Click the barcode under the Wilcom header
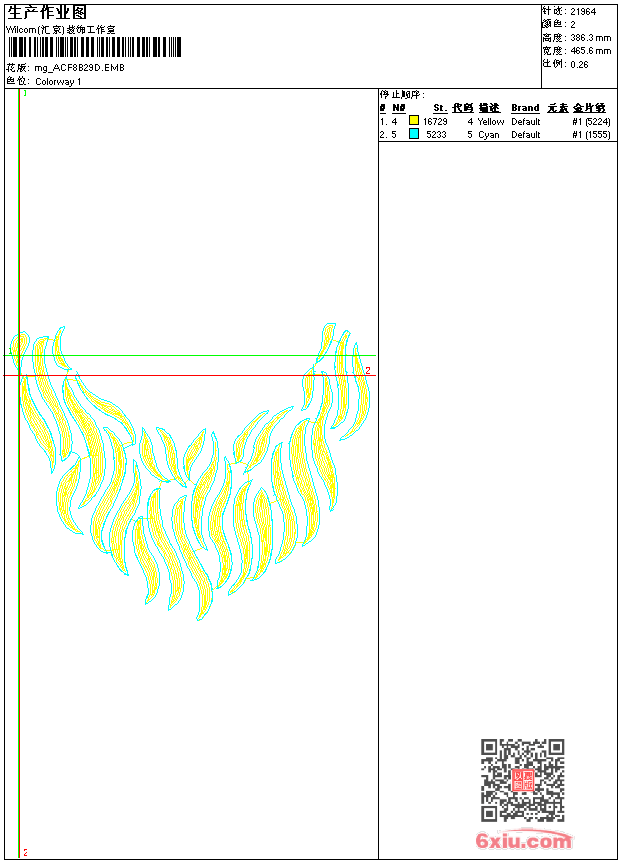Image resolution: width=620 pixels, height=860 pixels. click(94, 47)
